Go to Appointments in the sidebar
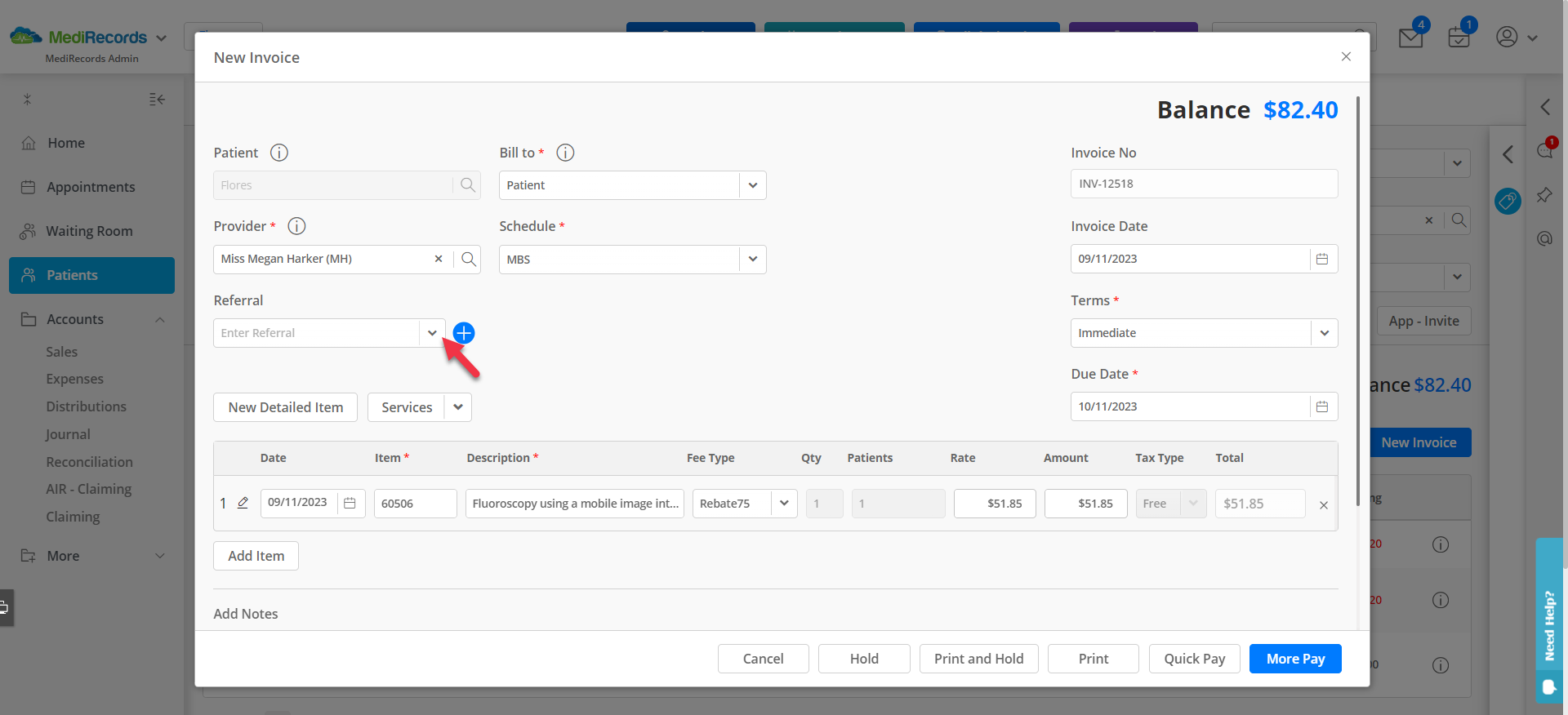The image size is (1568, 715). point(91,187)
